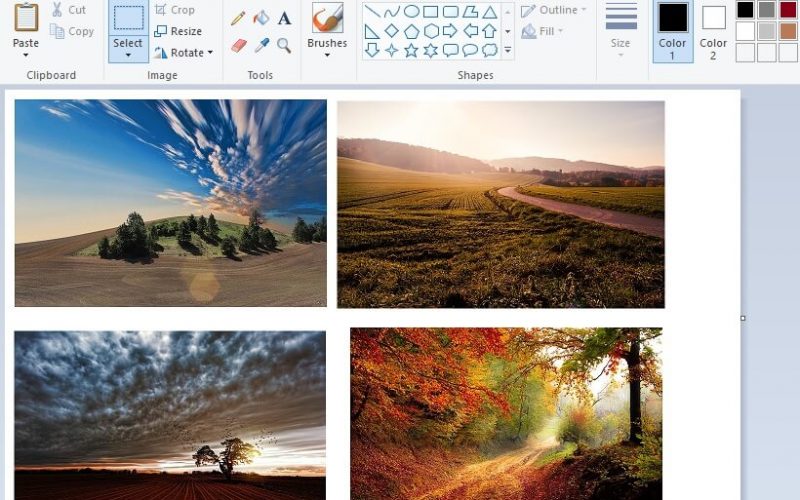Choose the Right triangle shape

click(x=372, y=31)
